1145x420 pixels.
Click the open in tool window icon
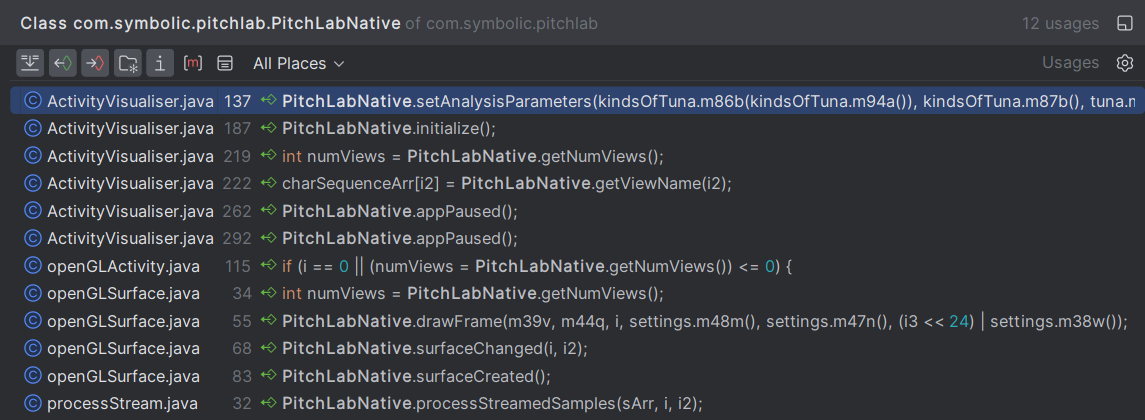click(x=1124, y=22)
